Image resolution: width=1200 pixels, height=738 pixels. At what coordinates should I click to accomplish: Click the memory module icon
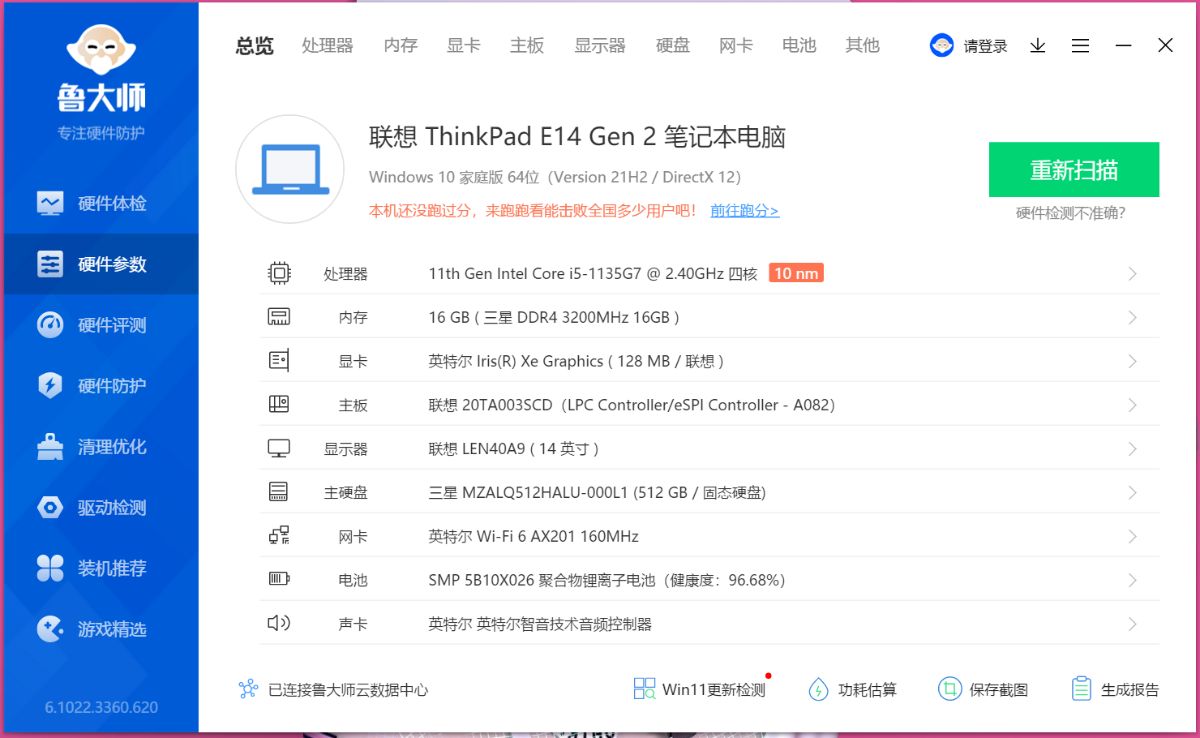(x=279, y=317)
